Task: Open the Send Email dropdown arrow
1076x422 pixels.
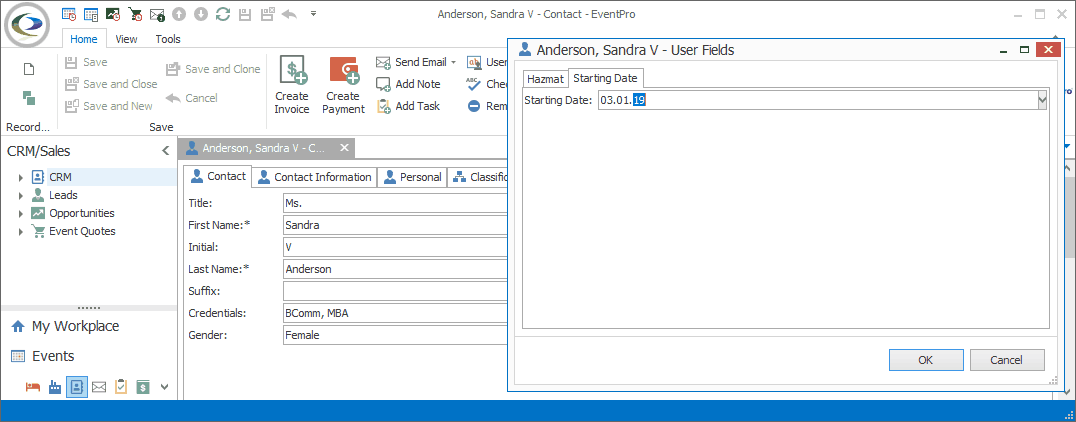Action: [x=454, y=62]
